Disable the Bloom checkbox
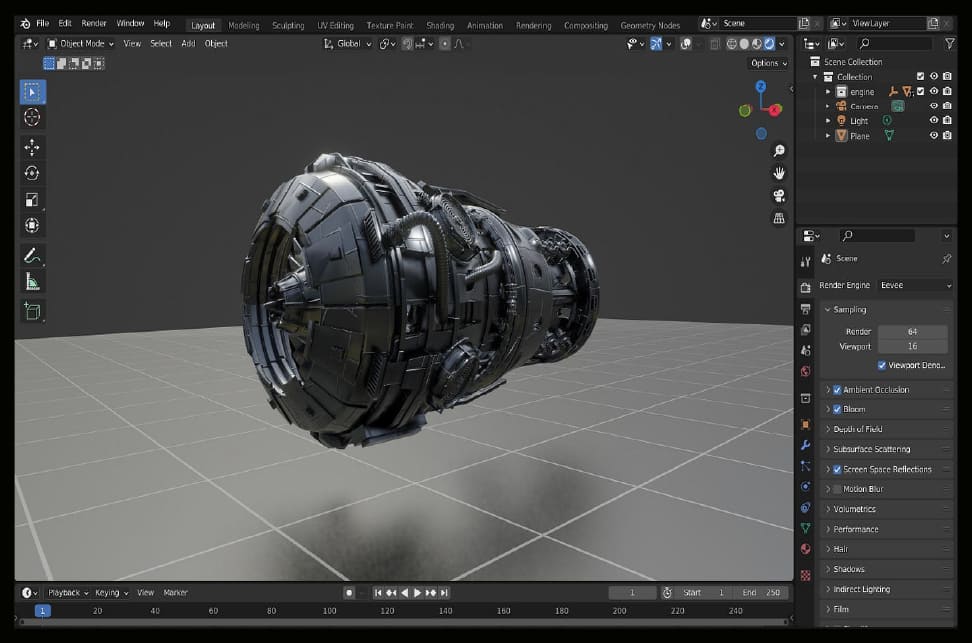This screenshot has height=643, width=972. [837, 409]
